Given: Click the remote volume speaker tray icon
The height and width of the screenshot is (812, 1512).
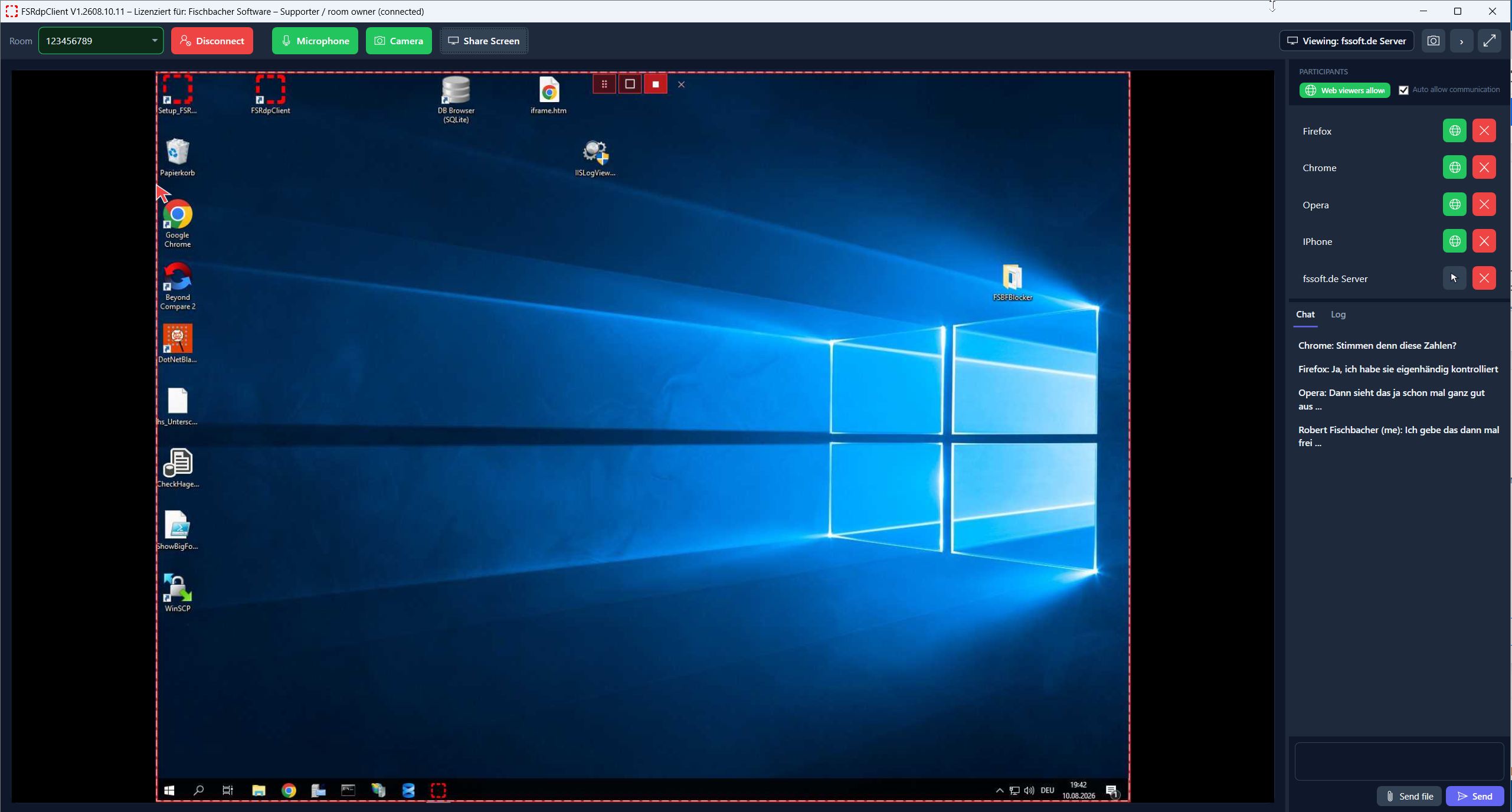Looking at the screenshot, I should tap(1029, 791).
